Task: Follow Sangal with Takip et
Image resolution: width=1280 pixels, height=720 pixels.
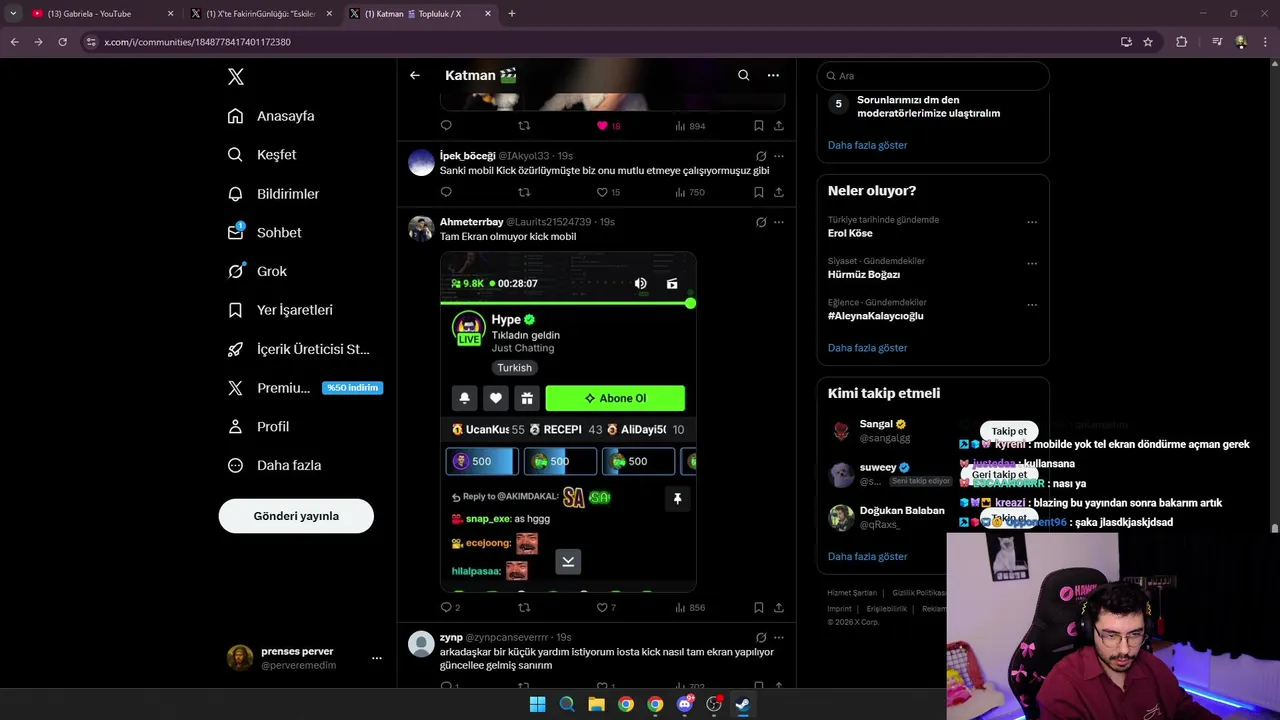Action: click(x=1009, y=431)
